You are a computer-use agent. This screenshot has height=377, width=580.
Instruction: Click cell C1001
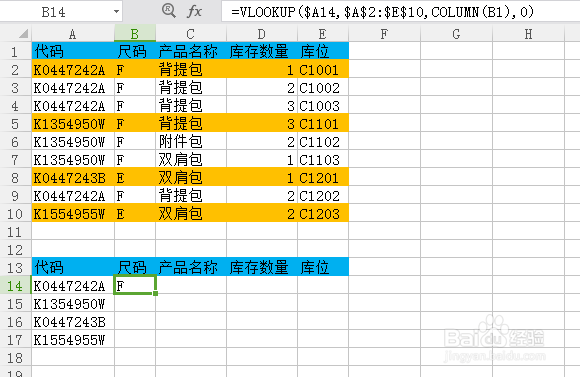[323, 69]
